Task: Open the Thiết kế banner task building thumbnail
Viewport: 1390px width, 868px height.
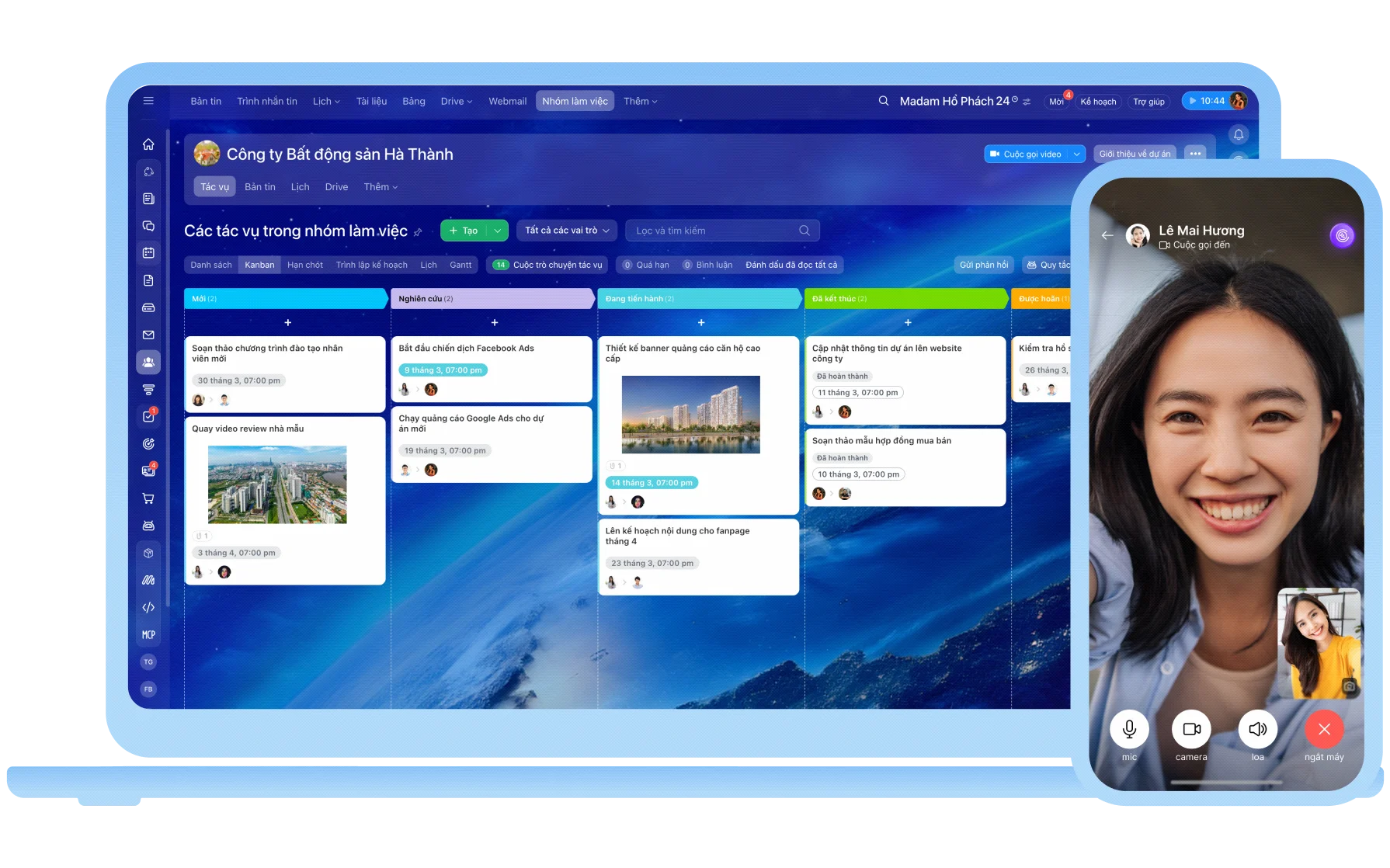Action: point(691,415)
